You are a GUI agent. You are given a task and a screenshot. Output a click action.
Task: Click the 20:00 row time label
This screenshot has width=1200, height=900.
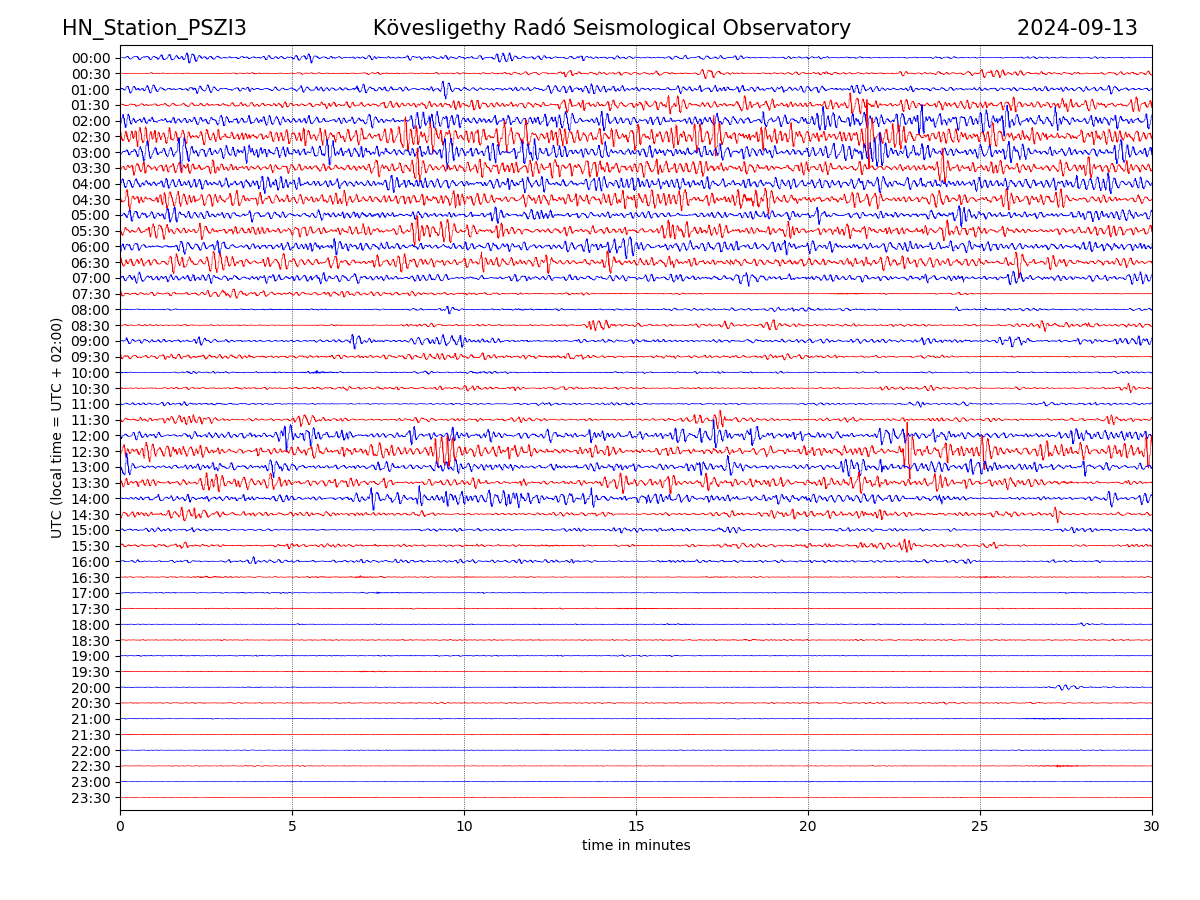click(91, 688)
